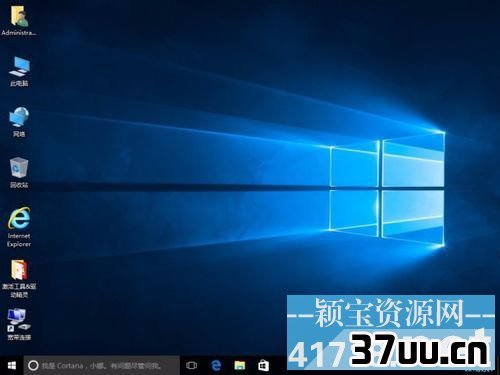Click the 回收站 text label under the bin
The height and width of the screenshot is (375, 500).
pos(19,185)
